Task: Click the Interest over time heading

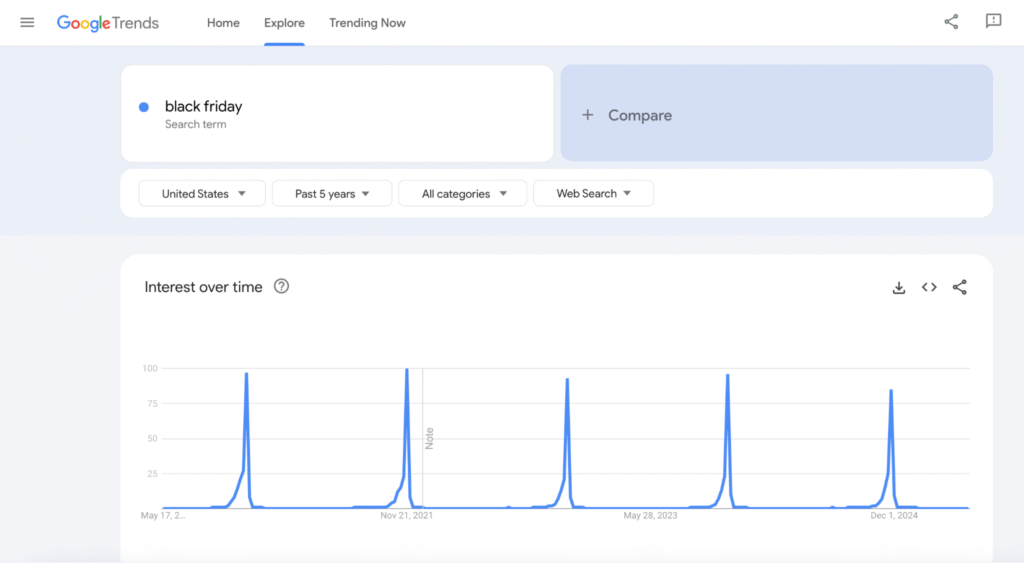Action: coord(203,287)
